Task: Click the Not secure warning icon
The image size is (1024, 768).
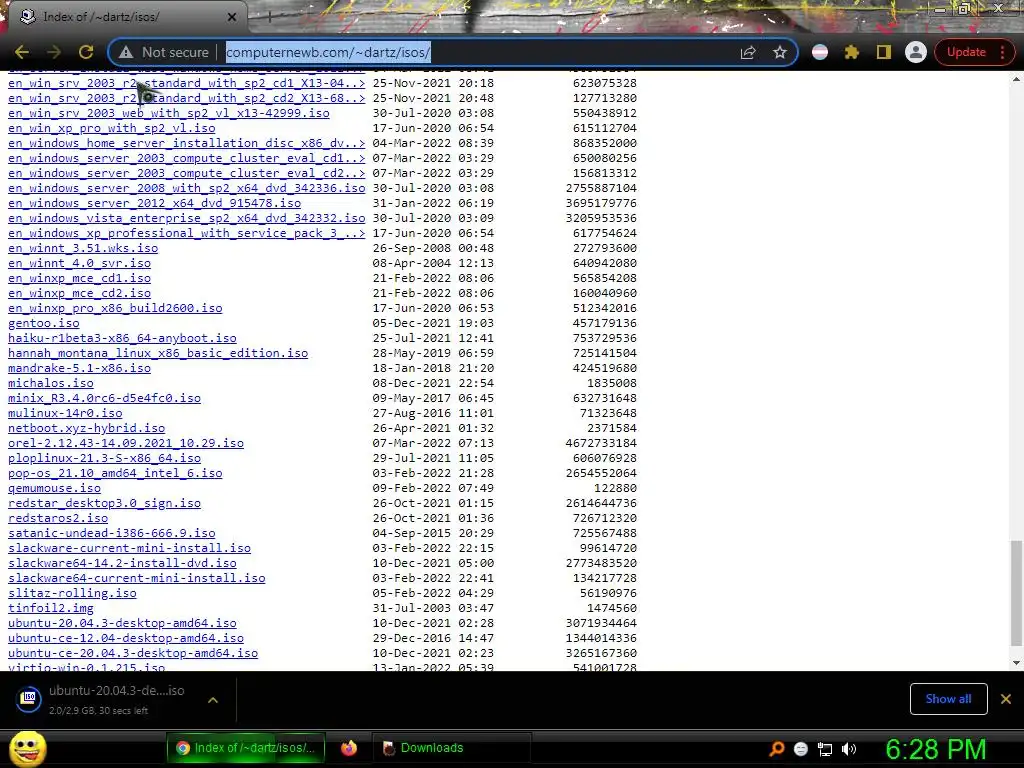Action: coord(126,52)
